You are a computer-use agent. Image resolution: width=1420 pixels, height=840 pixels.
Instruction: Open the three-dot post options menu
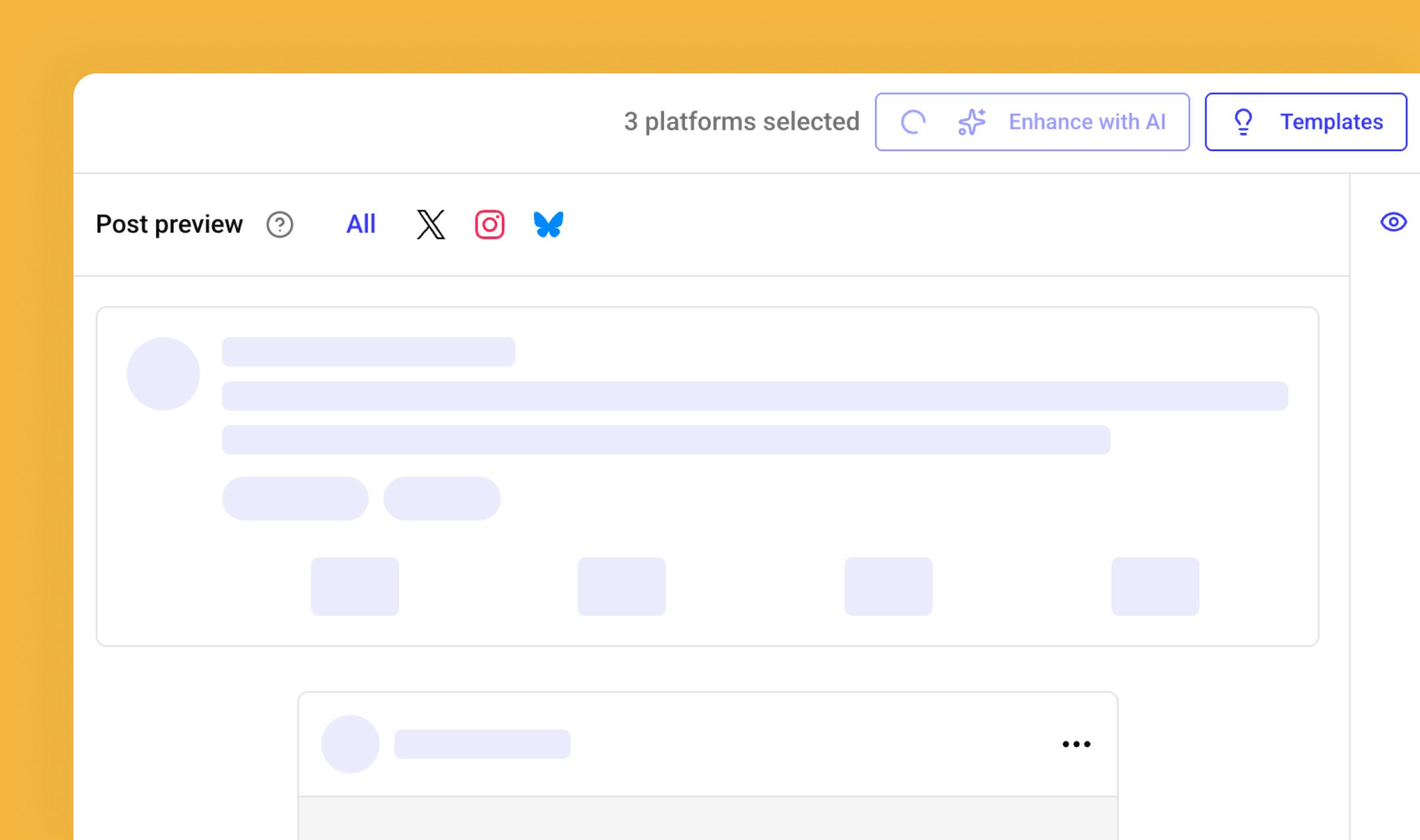tap(1076, 744)
